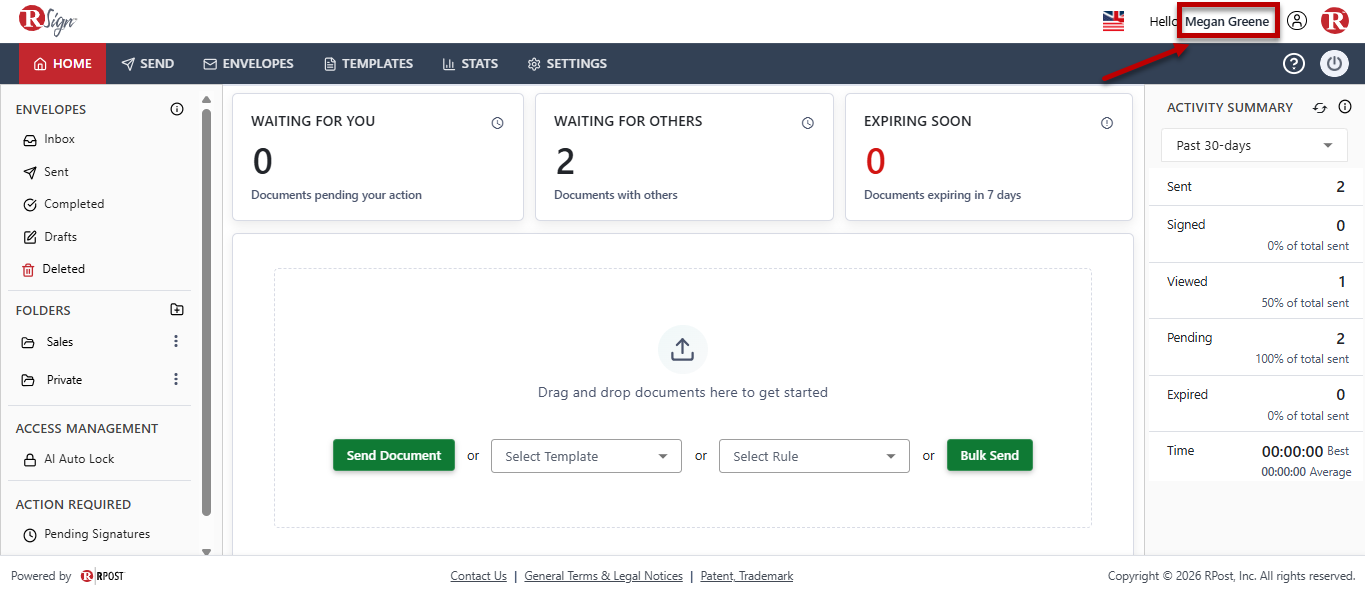The height and width of the screenshot is (592, 1365).
Task: Click the Send Document button
Action: pyautogui.click(x=394, y=455)
